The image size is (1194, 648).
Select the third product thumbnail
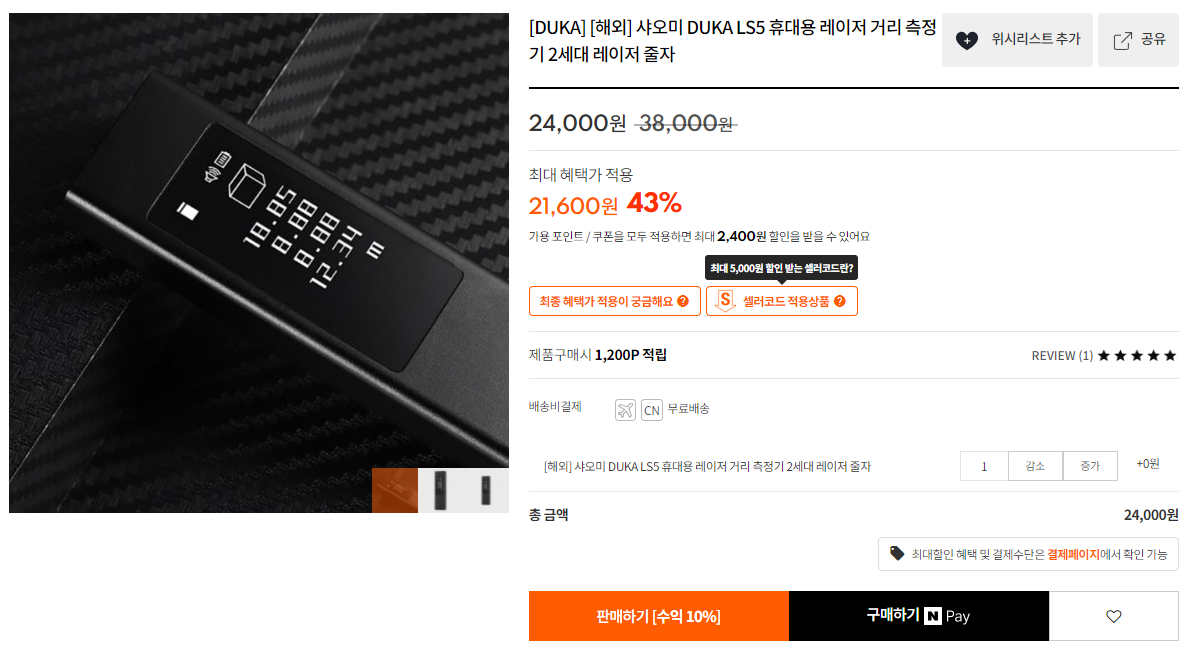[486, 490]
